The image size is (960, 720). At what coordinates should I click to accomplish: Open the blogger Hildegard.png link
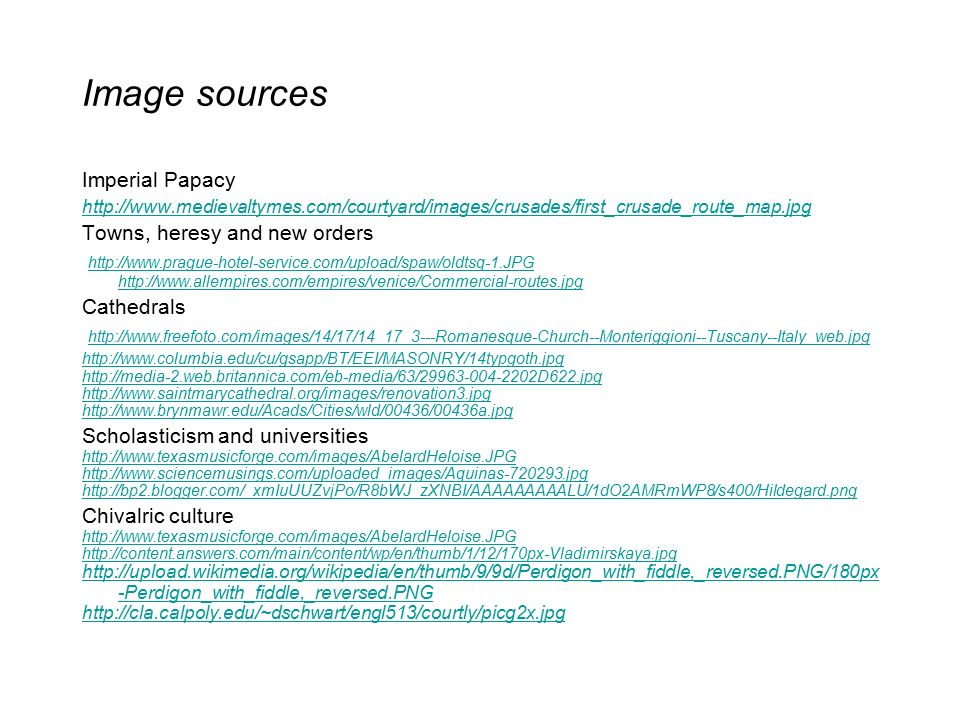[470, 490]
